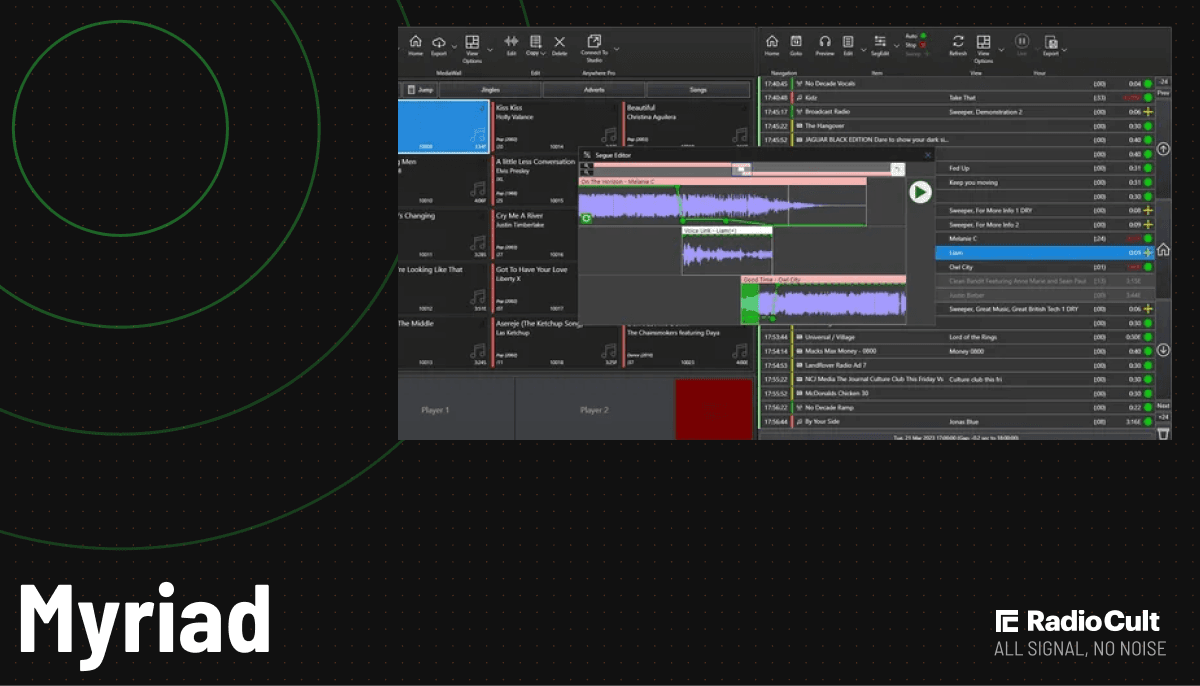Switch to Adverts tab in MediaWall

click(594, 90)
